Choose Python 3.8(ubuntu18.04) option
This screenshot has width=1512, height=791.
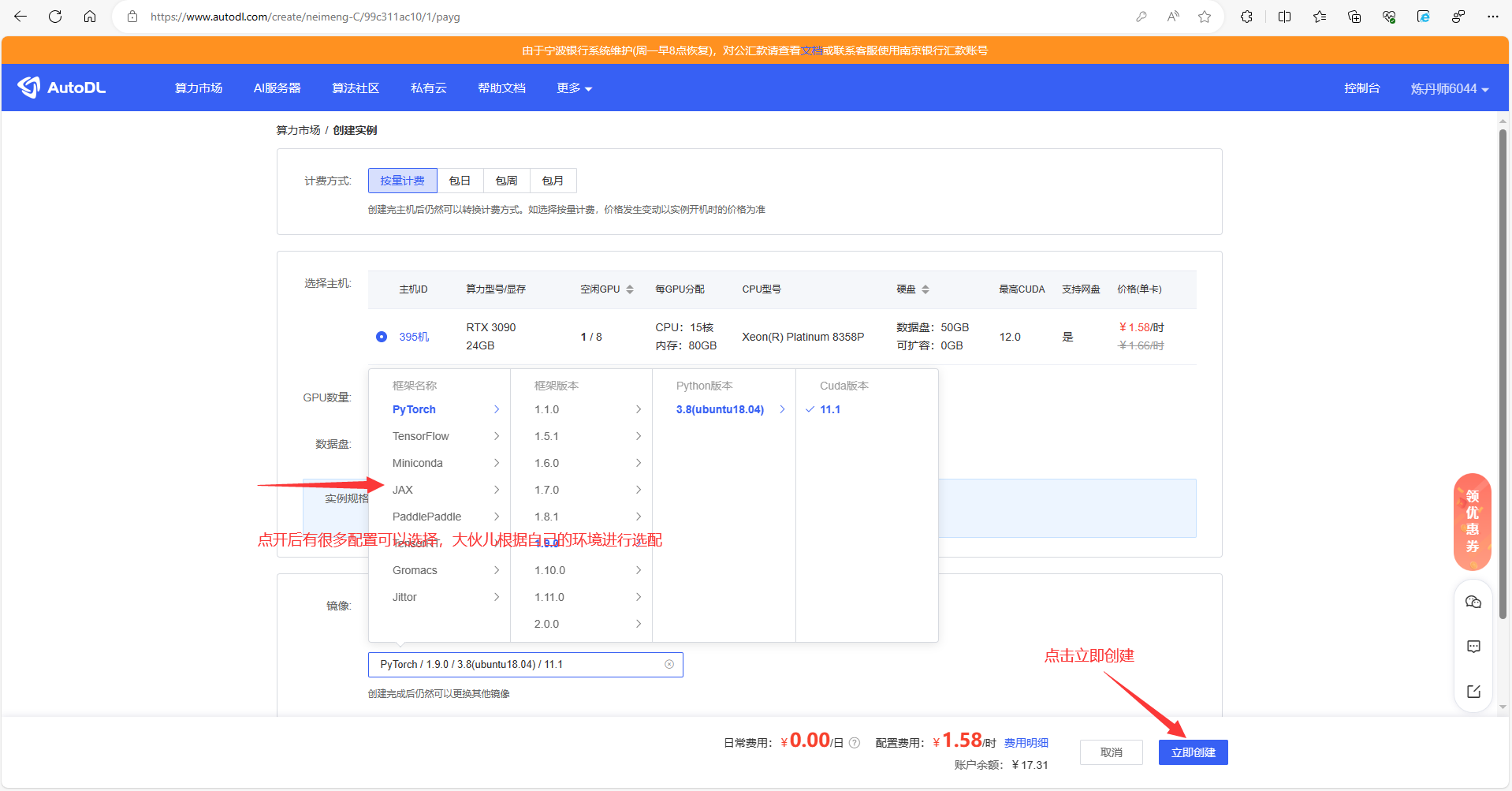(x=724, y=409)
